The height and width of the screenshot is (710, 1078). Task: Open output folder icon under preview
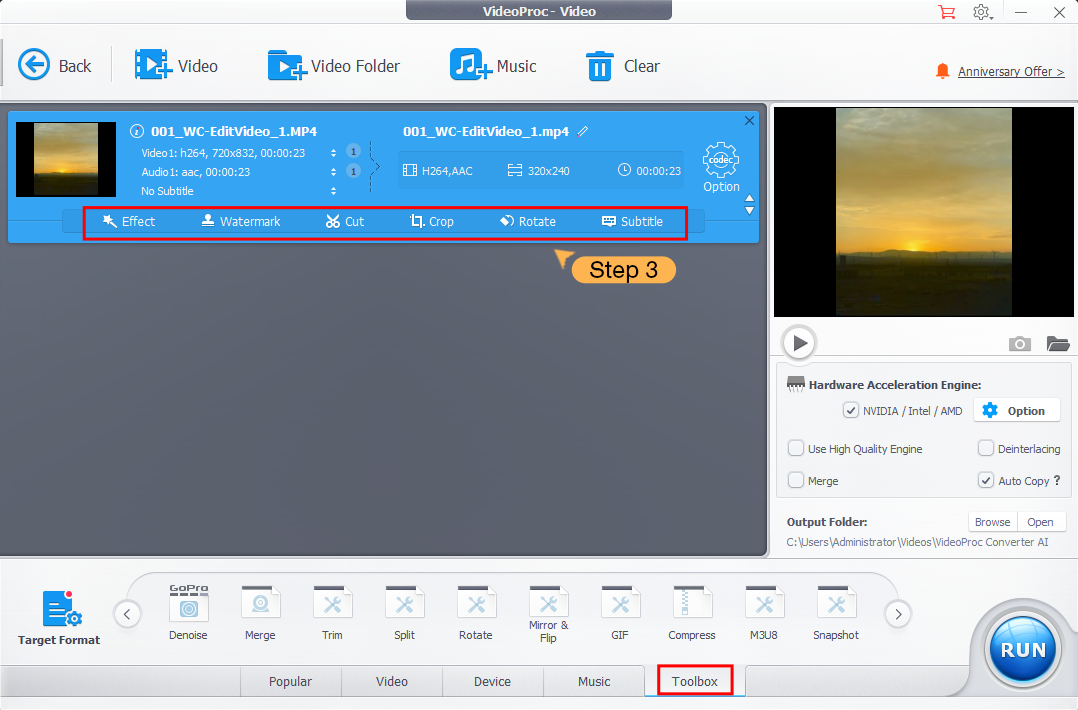coord(1057,343)
